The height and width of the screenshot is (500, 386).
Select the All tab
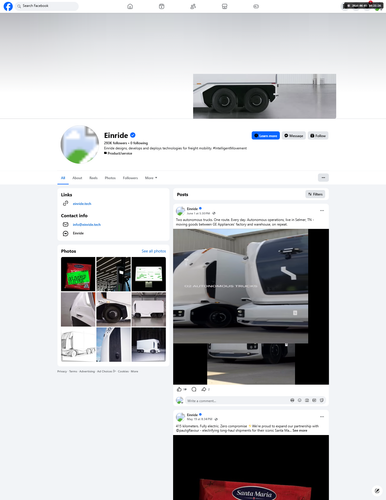click(x=63, y=178)
